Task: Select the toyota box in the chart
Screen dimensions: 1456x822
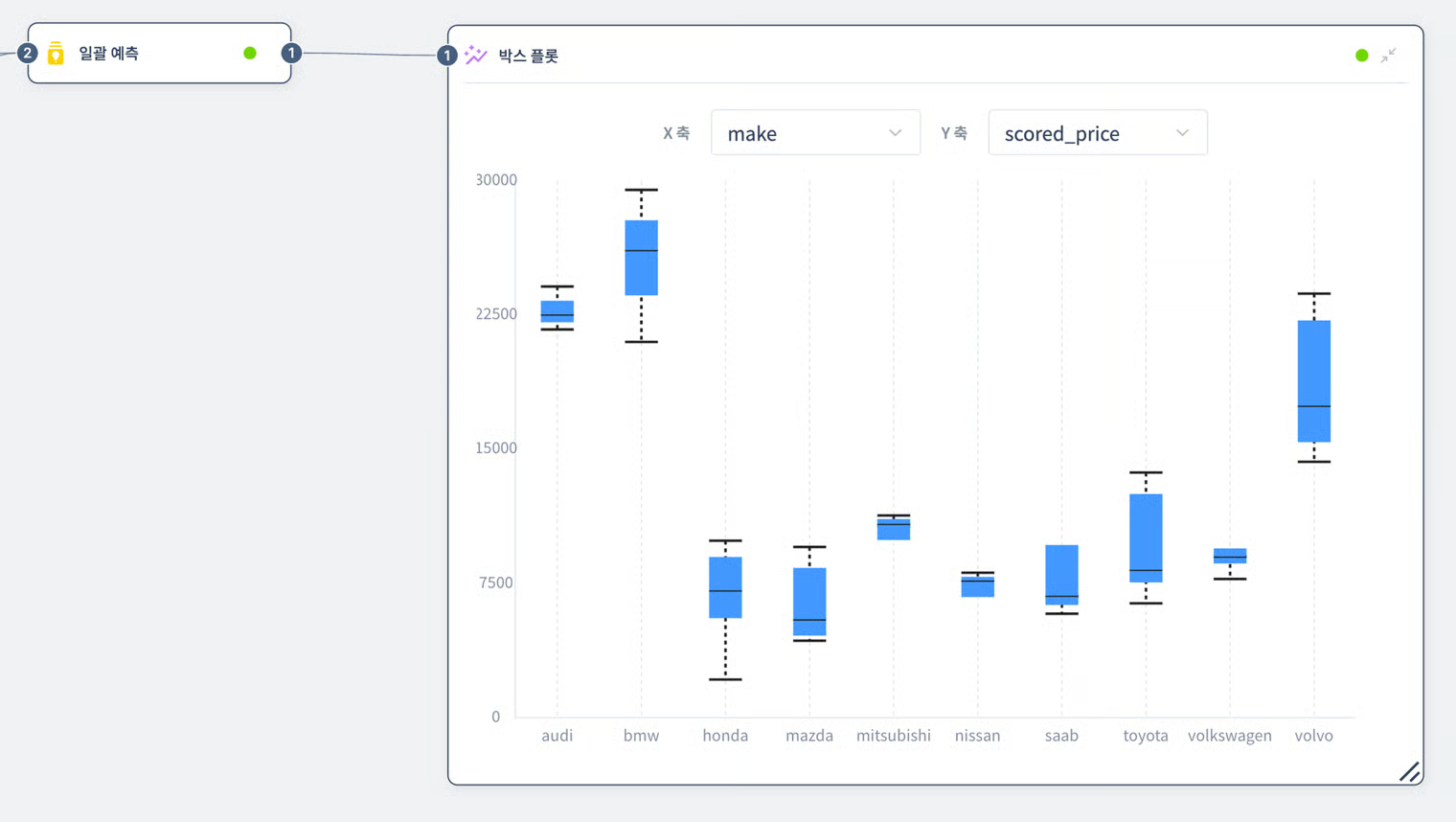Action: (1146, 537)
